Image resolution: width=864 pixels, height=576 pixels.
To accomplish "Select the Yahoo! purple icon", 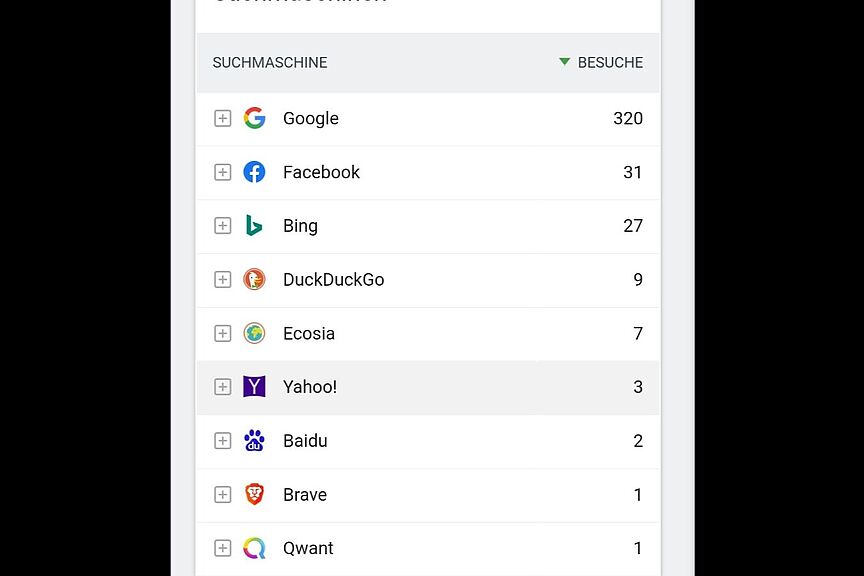I will 255,387.
